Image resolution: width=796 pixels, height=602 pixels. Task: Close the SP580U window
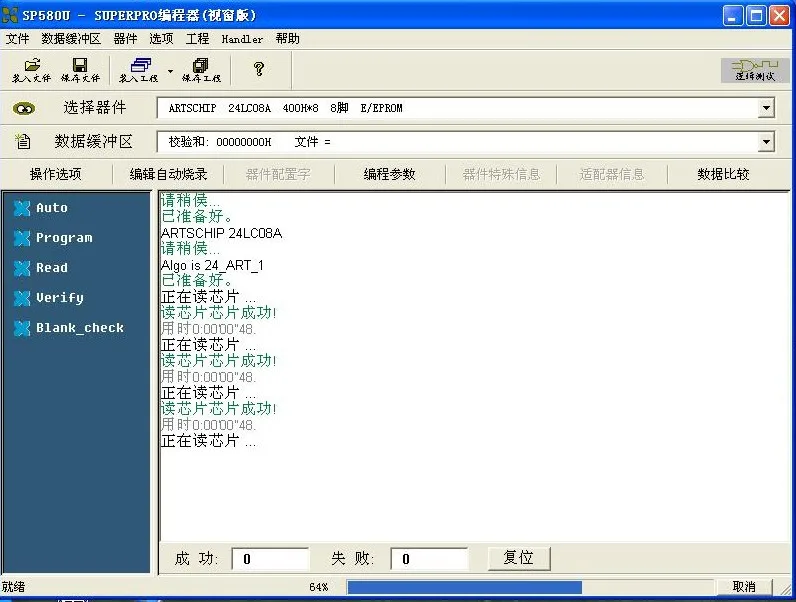pos(779,16)
